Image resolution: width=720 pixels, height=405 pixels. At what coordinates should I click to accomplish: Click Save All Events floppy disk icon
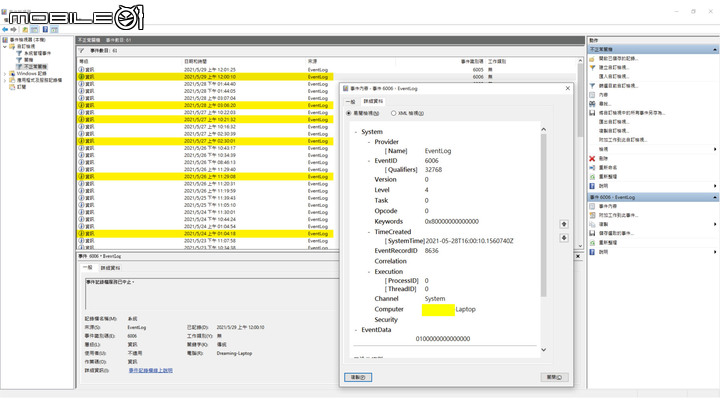592,113
